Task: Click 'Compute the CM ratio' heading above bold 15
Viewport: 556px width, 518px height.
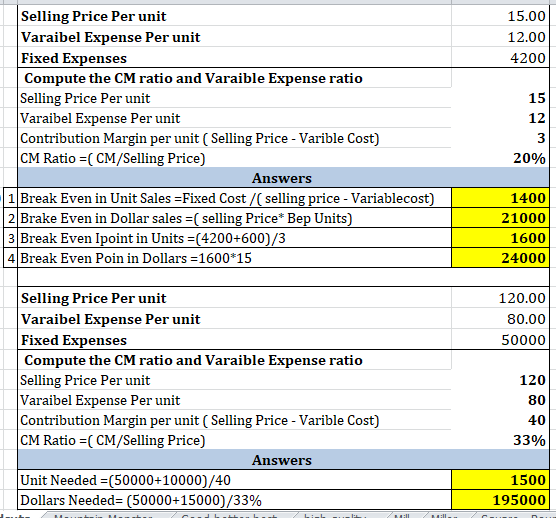Action: (x=193, y=78)
